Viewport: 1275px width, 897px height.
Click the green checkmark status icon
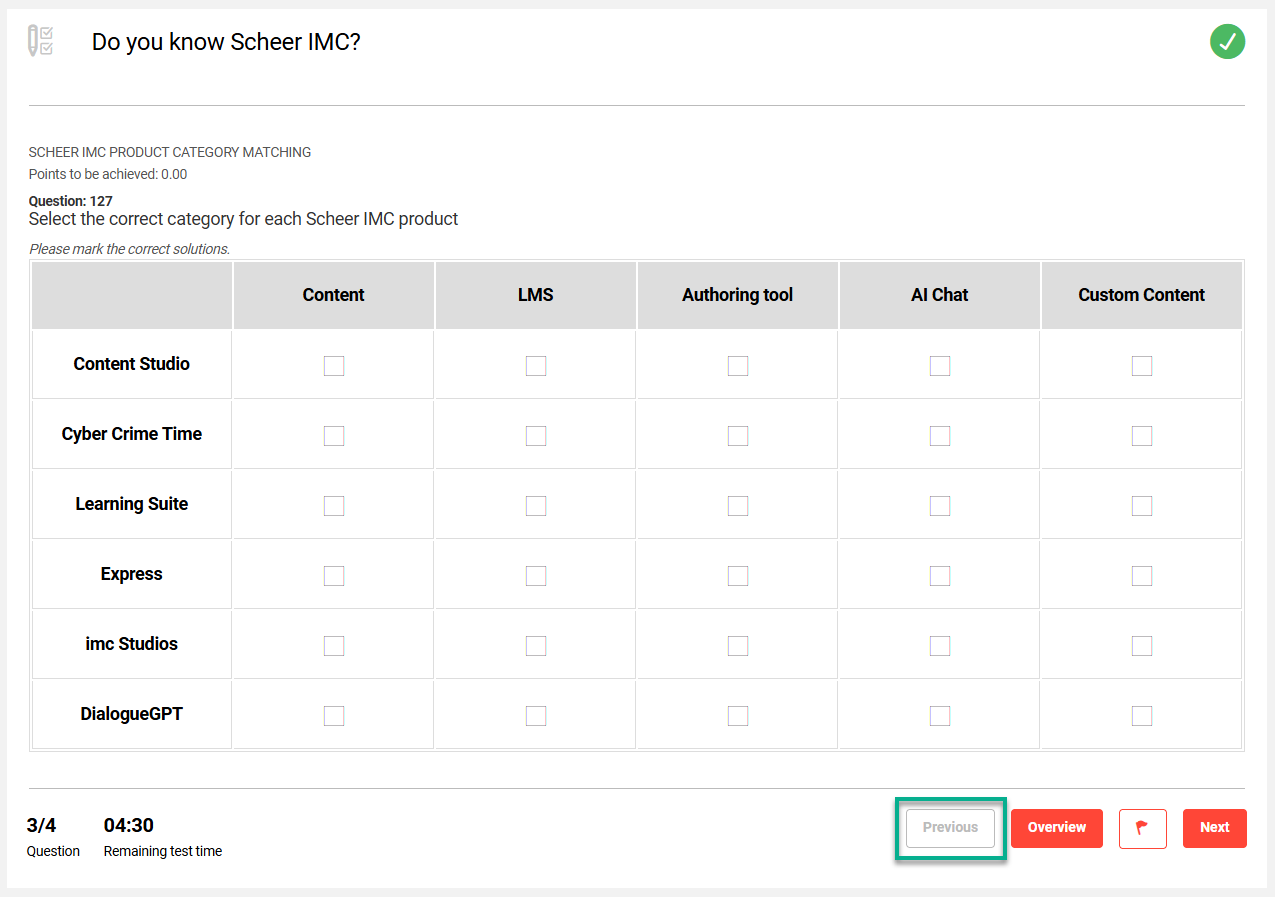[1227, 41]
